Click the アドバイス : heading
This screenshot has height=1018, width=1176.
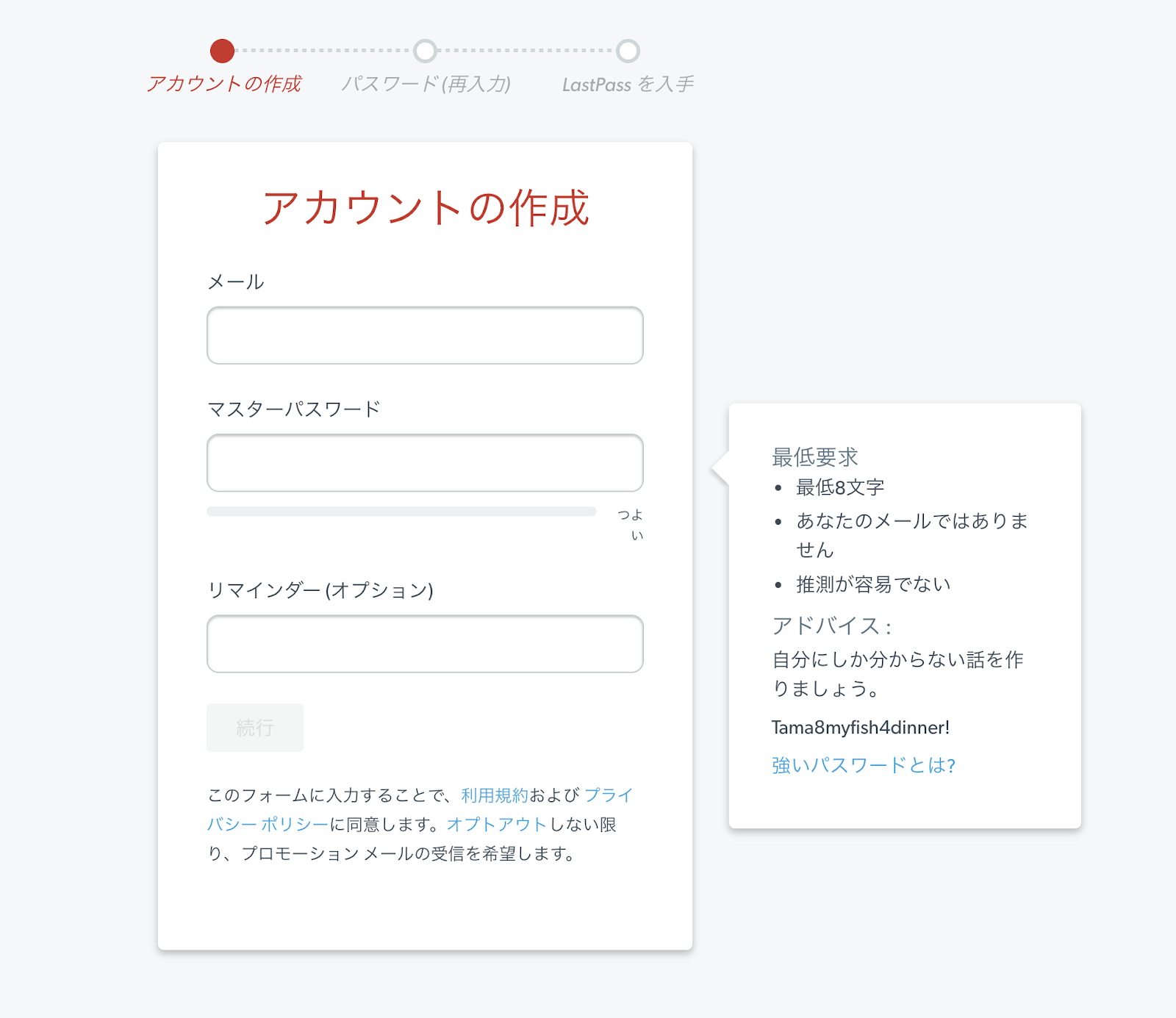point(831,626)
